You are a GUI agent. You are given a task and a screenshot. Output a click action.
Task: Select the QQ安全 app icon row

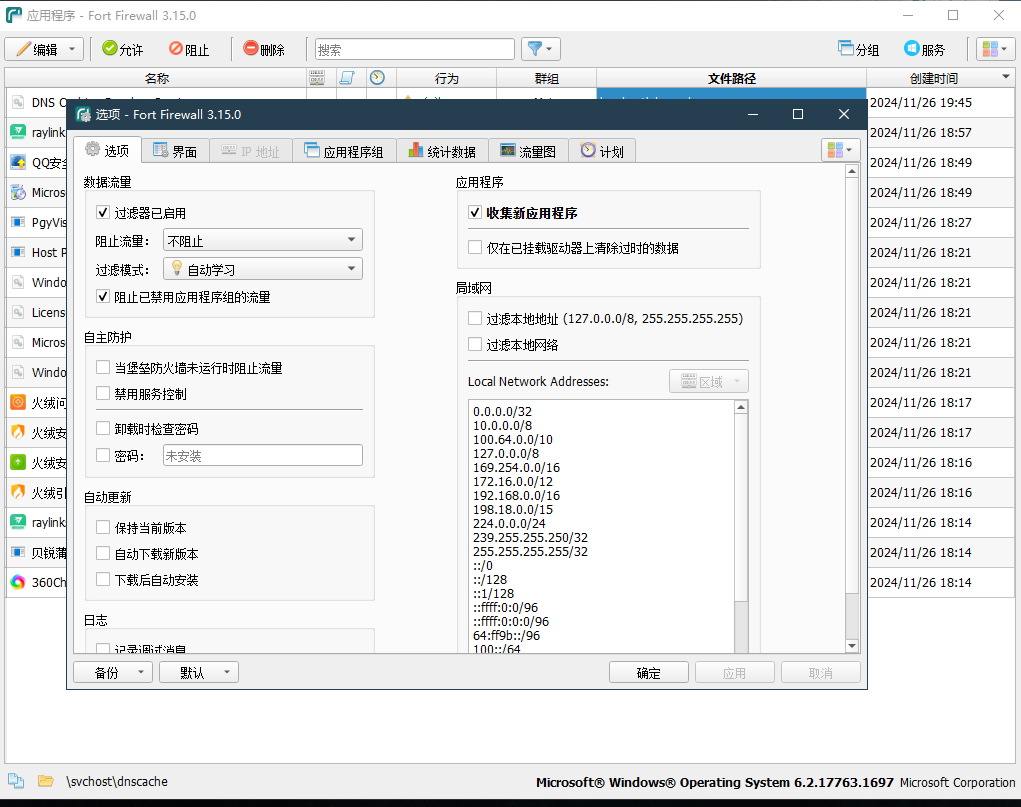pyautogui.click(x=18, y=162)
